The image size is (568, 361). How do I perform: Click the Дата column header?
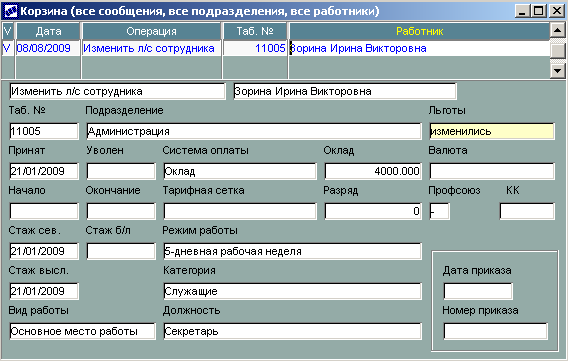[x=48, y=32]
